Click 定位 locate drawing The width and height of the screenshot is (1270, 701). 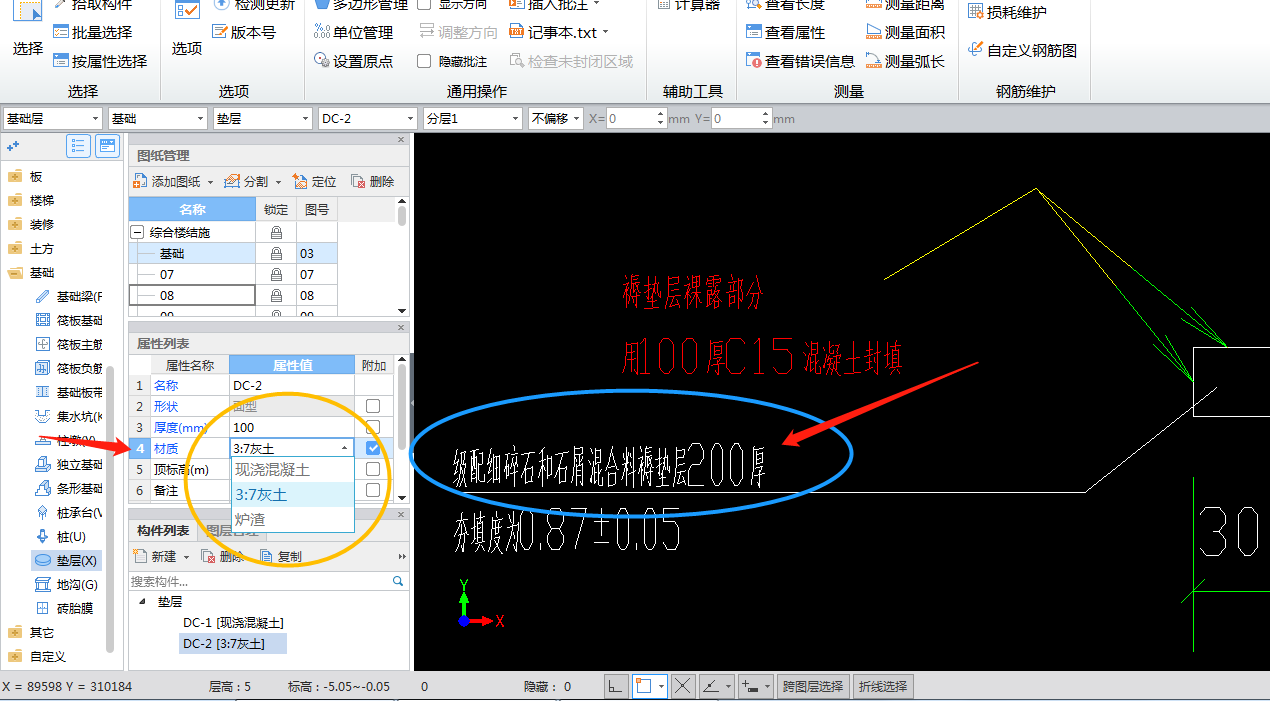[x=314, y=181]
